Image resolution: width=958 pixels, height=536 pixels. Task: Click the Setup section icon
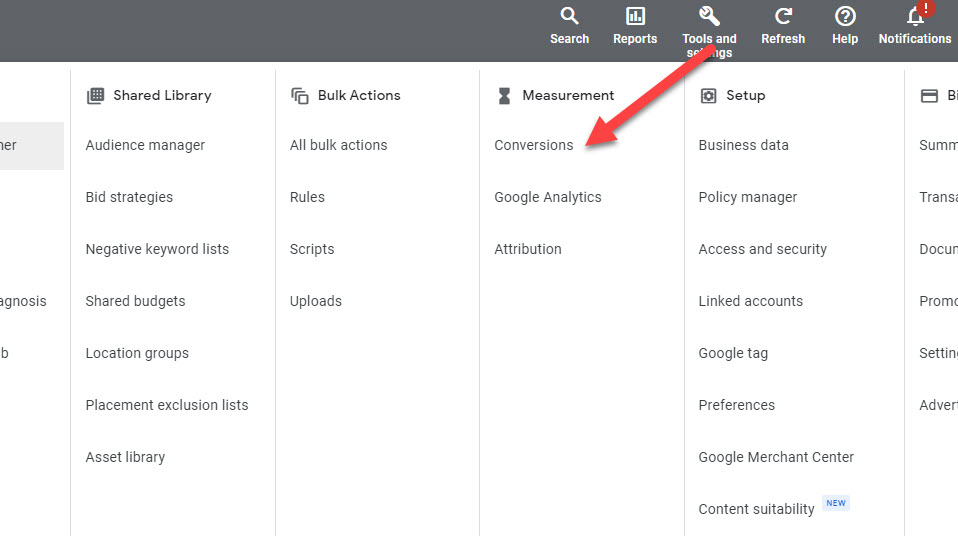point(708,96)
